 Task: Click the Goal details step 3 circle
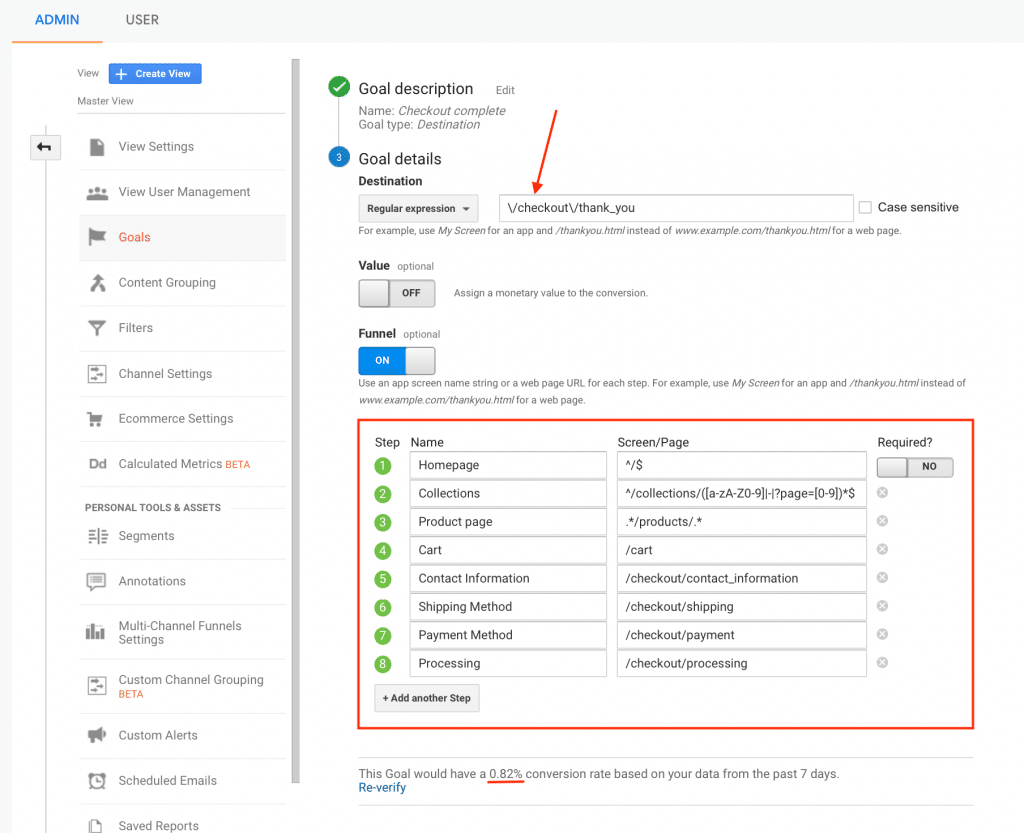point(339,157)
